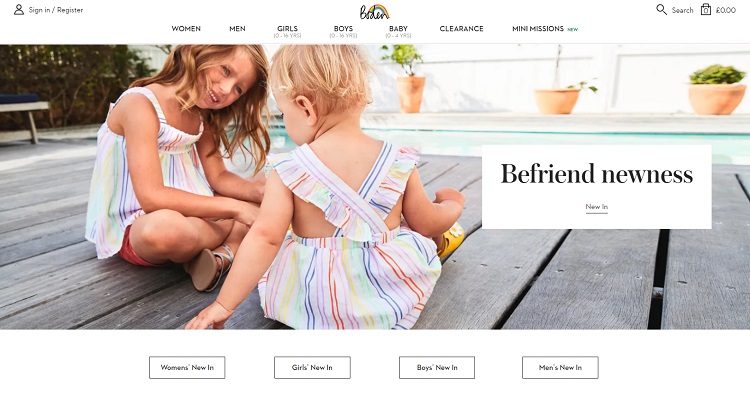Click the Girls' New In button

[x=312, y=367]
